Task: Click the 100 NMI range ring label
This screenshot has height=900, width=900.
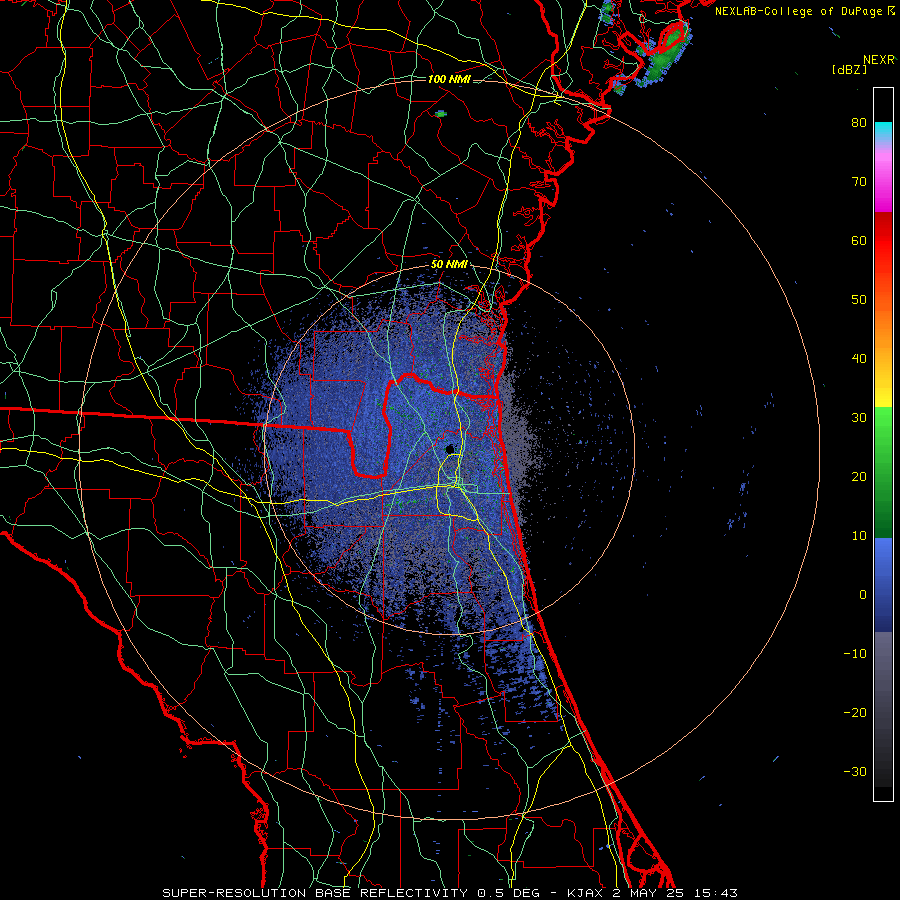Action: click(x=448, y=79)
